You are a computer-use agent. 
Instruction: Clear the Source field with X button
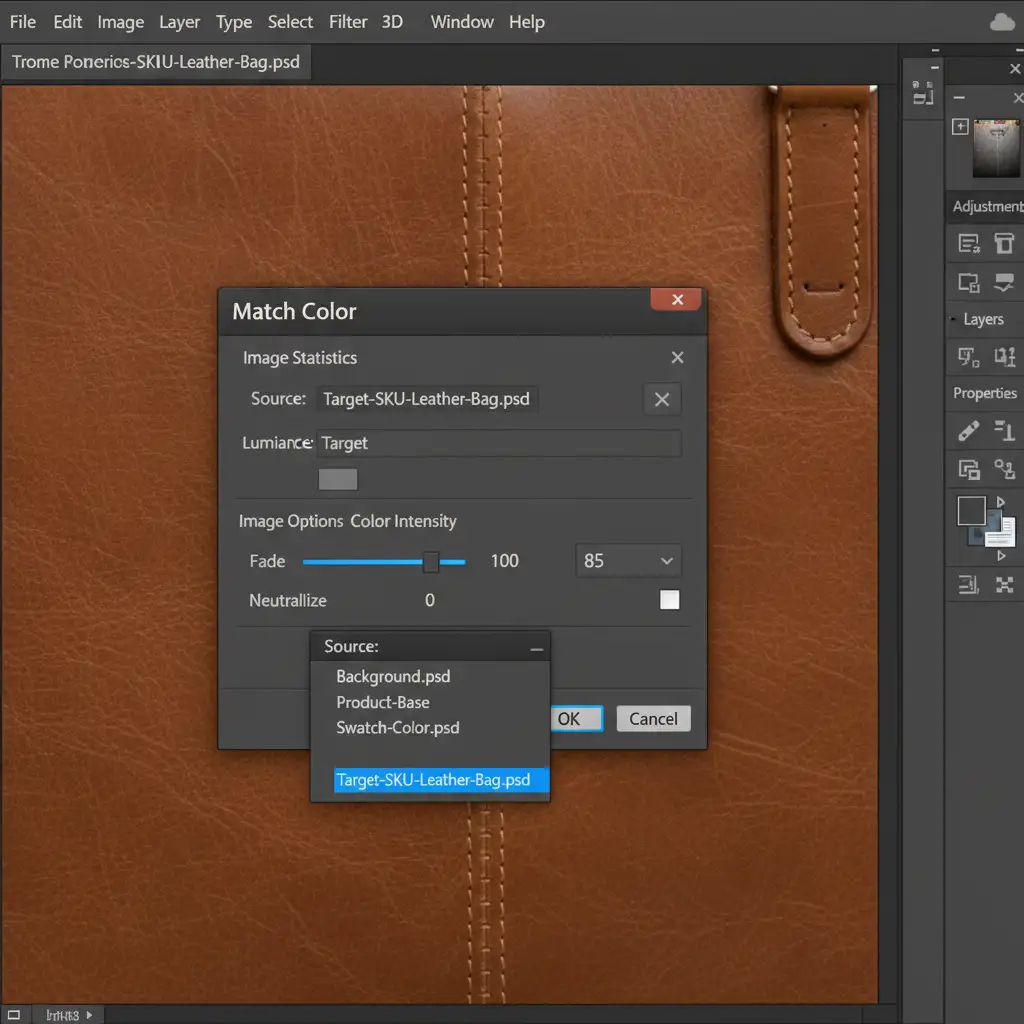pyautogui.click(x=661, y=399)
